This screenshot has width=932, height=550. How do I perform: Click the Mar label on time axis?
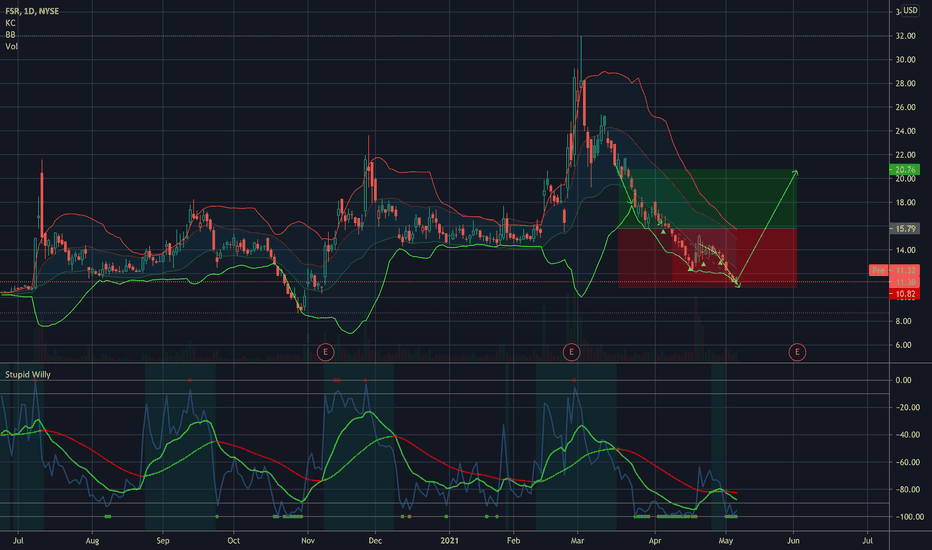577,540
